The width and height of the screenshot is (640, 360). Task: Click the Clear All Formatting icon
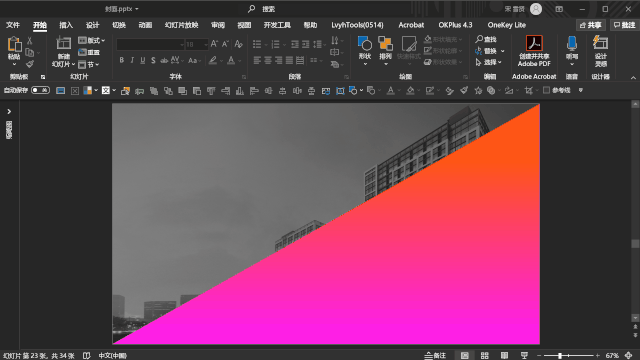pyautogui.click(x=239, y=44)
